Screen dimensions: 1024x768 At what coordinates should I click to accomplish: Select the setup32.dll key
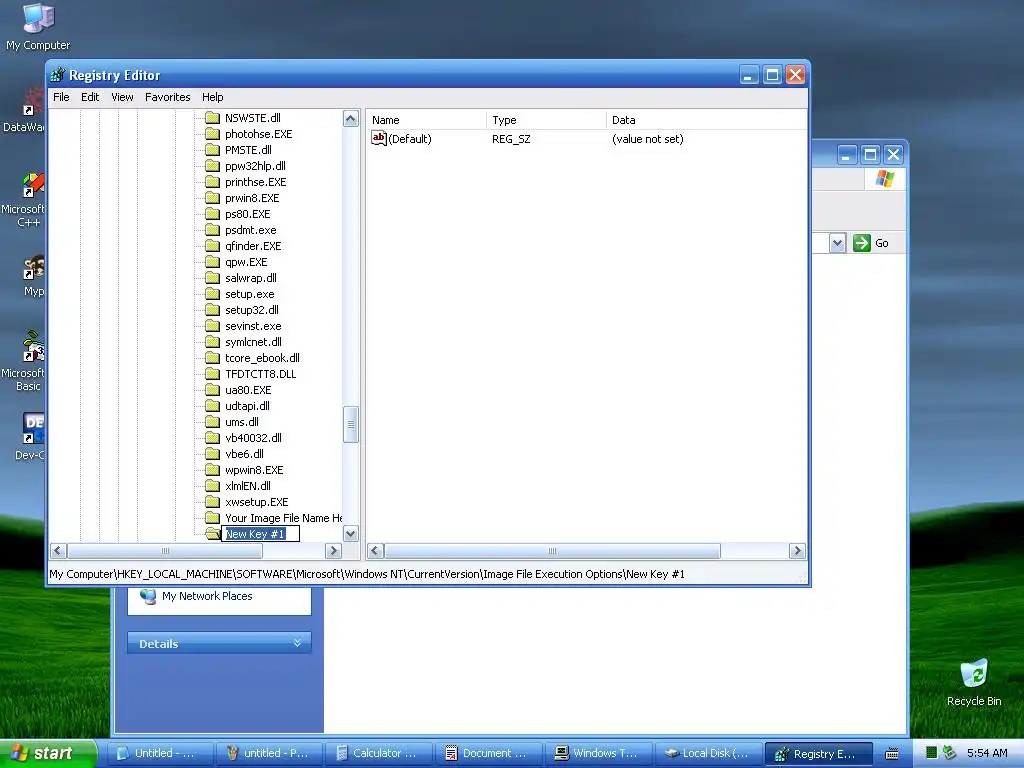(251, 310)
